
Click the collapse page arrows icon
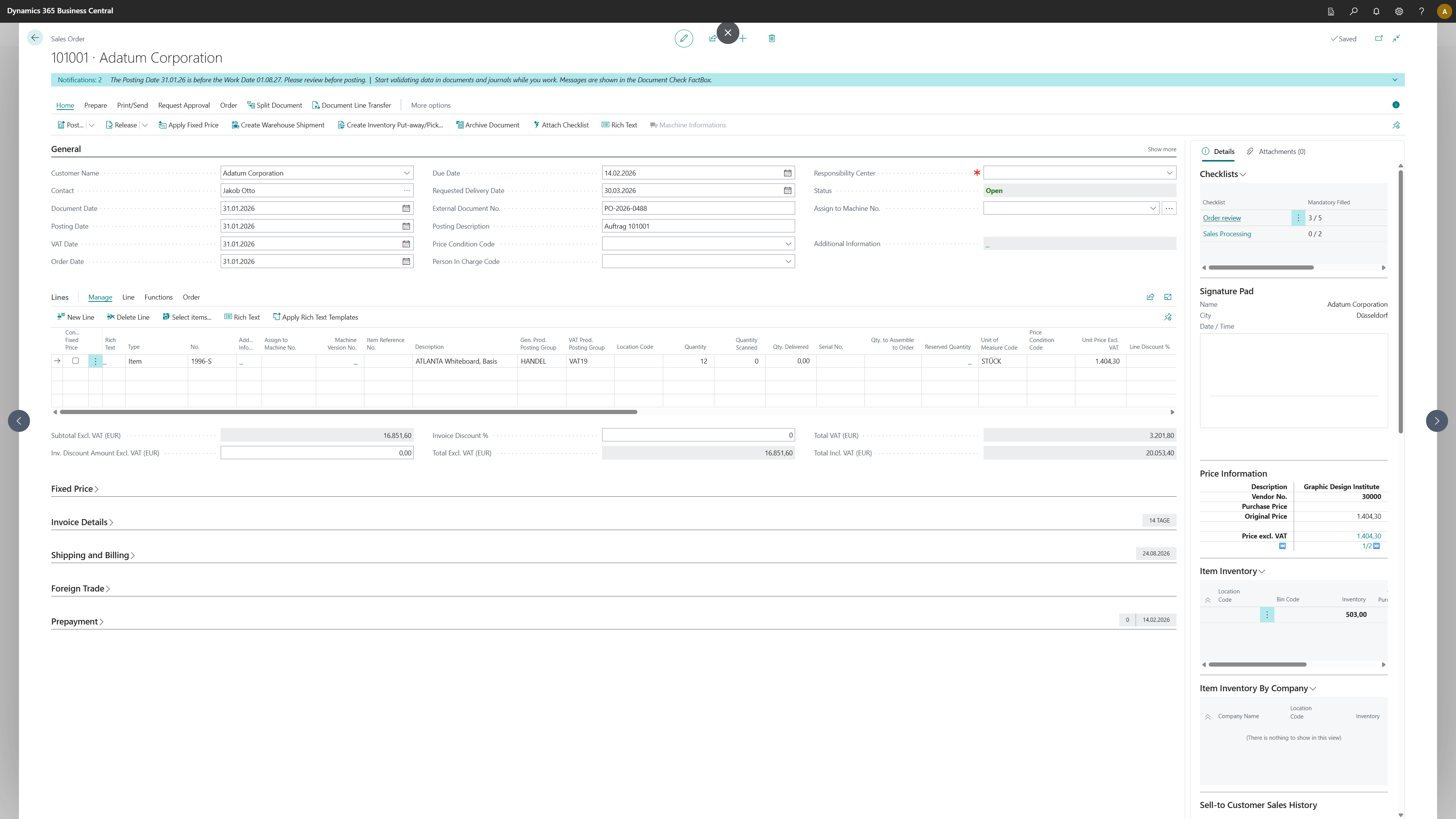[1396, 38]
